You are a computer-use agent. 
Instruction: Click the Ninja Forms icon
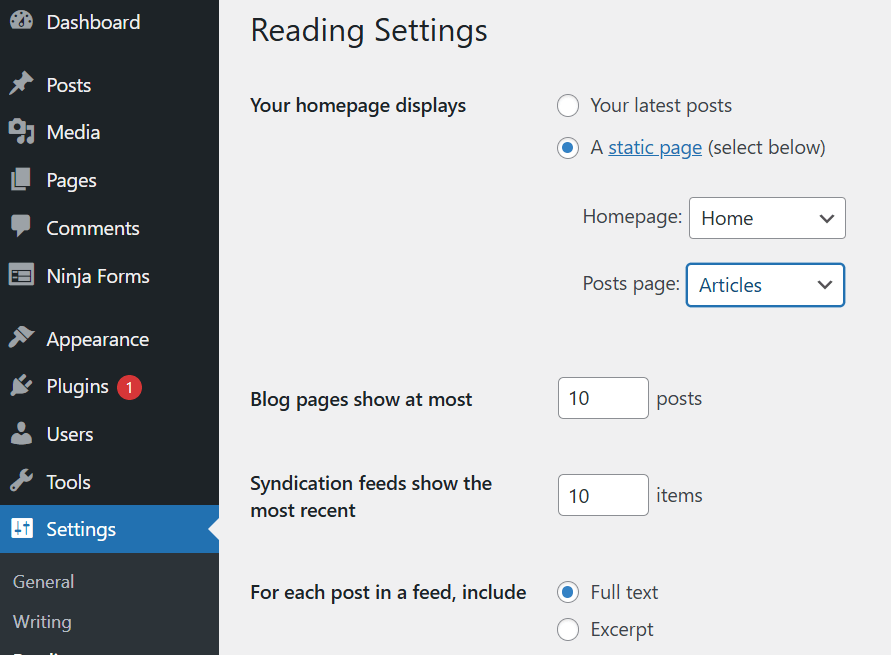tap(22, 276)
